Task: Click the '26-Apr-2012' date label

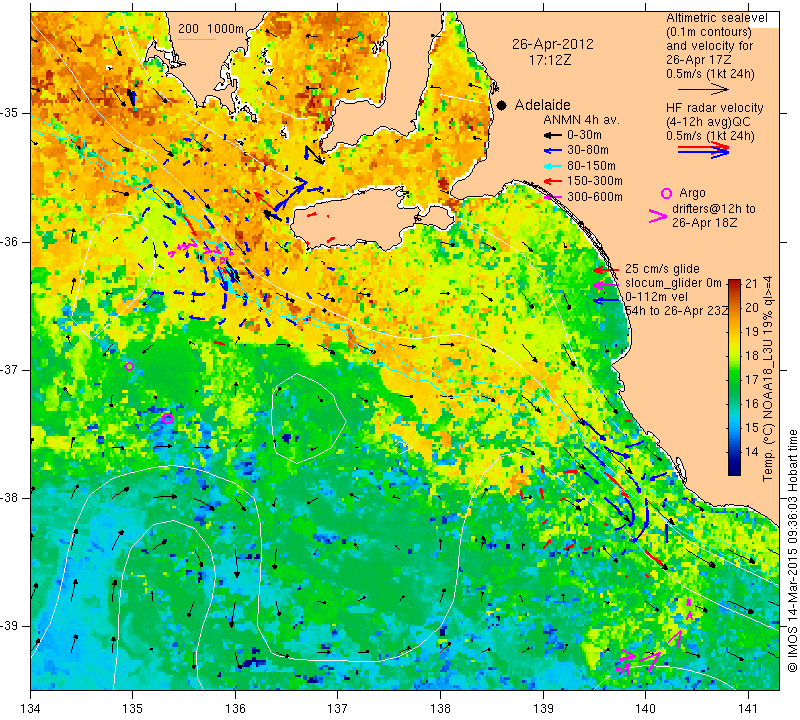Action: coord(553,44)
